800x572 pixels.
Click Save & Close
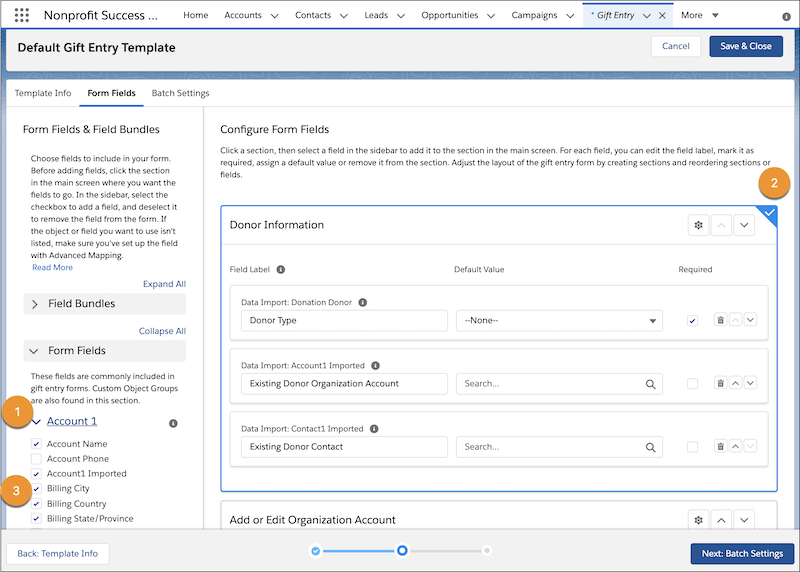click(746, 46)
